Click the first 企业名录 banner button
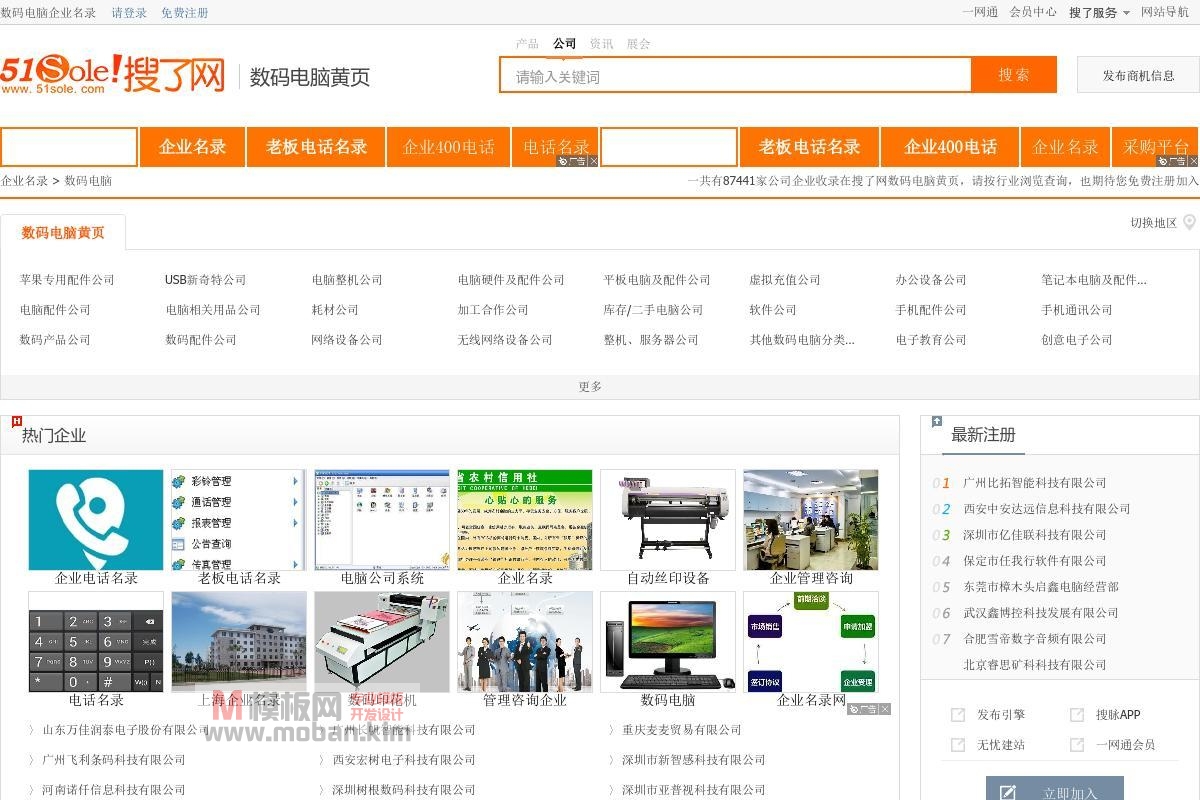This screenshot has width=1200, height=800. [x=193, y=147]
